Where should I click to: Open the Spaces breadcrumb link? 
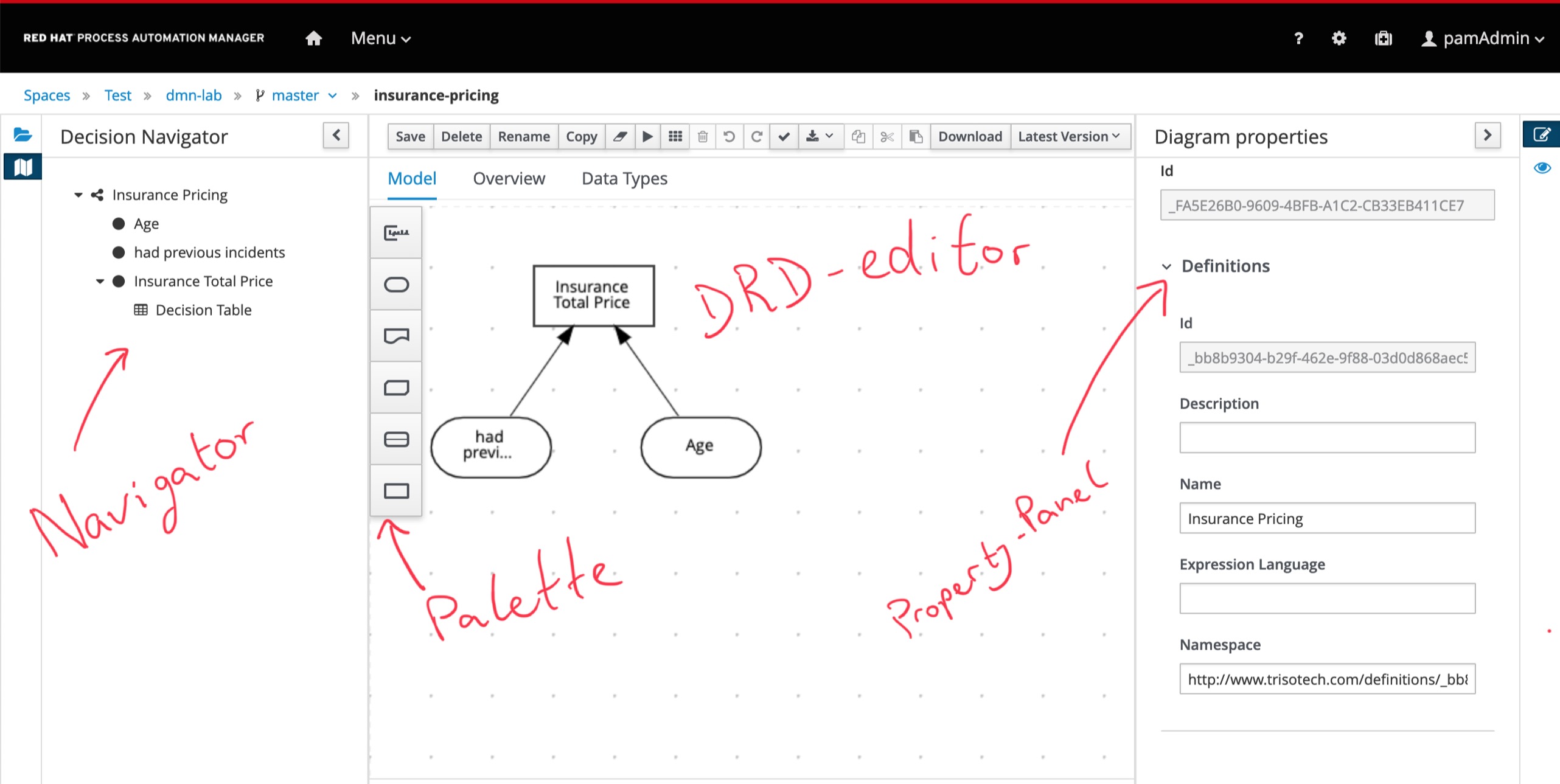47,95
